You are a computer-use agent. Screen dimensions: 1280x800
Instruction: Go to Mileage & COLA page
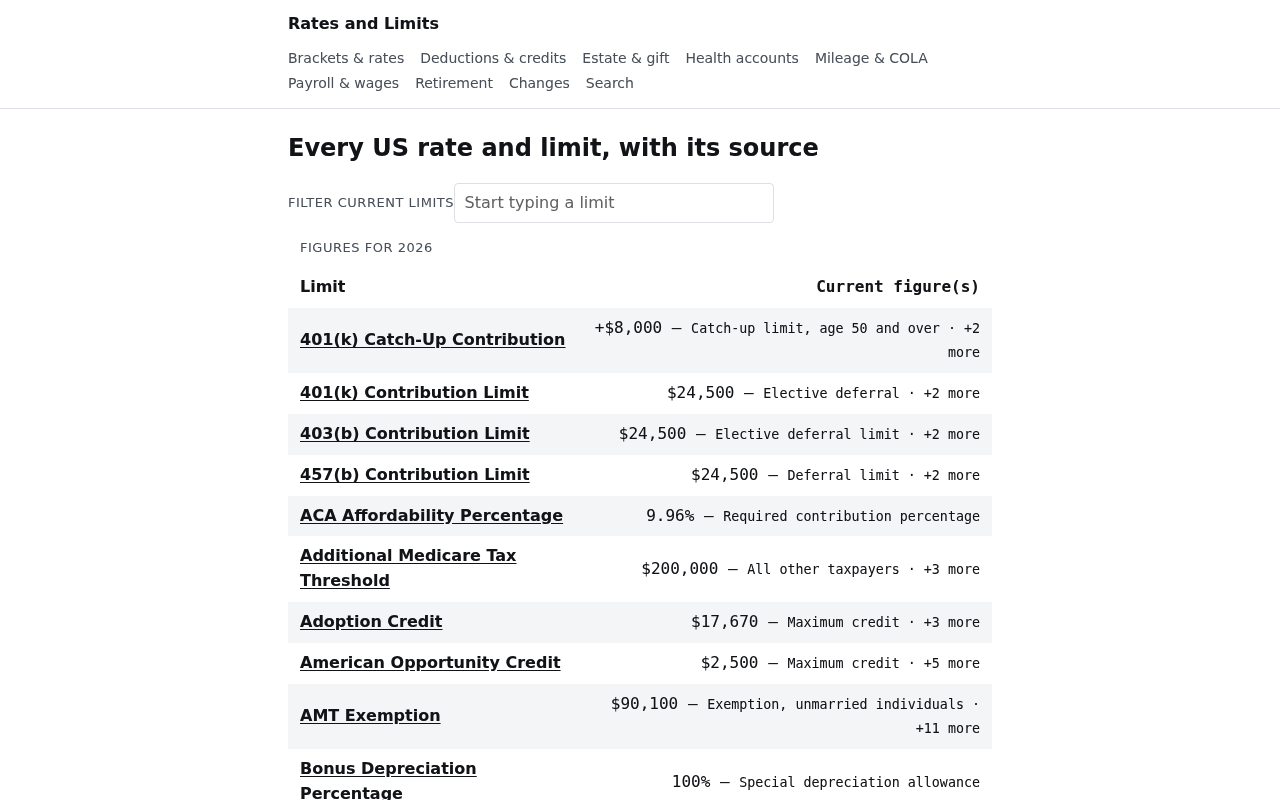click(x=871, y=58)
